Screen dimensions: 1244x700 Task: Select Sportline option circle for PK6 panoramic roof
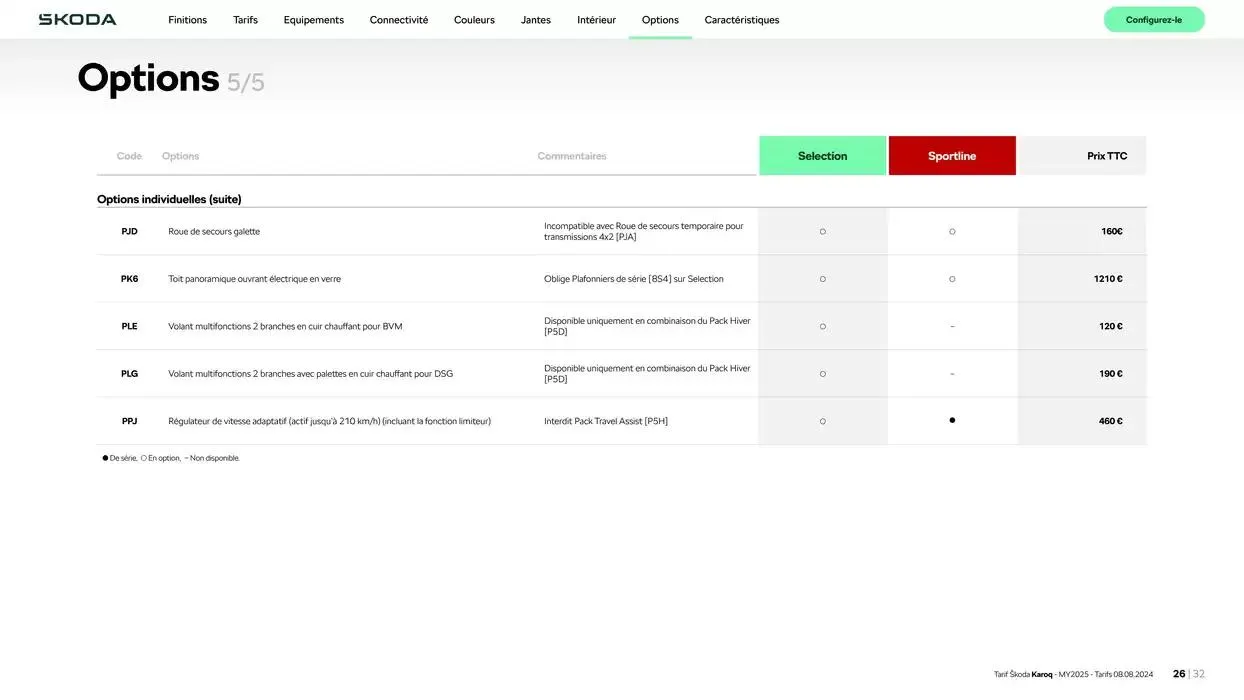click(952, 279)
